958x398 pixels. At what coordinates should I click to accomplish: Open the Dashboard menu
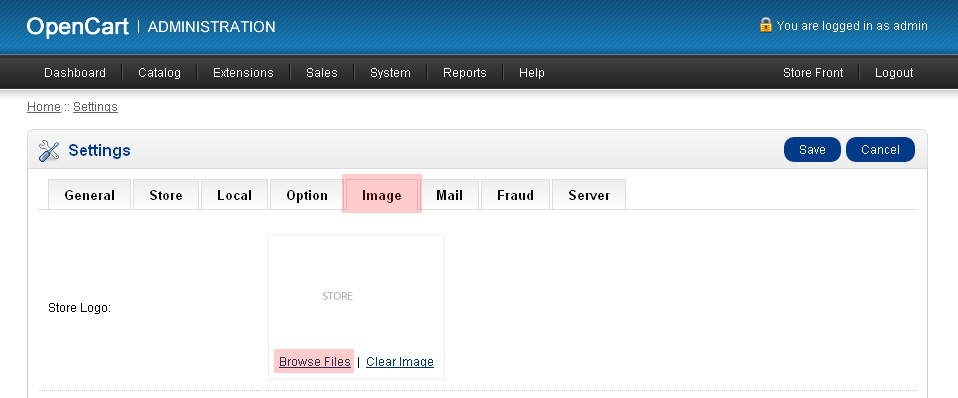pyautogui.click(x=75, y=73)
